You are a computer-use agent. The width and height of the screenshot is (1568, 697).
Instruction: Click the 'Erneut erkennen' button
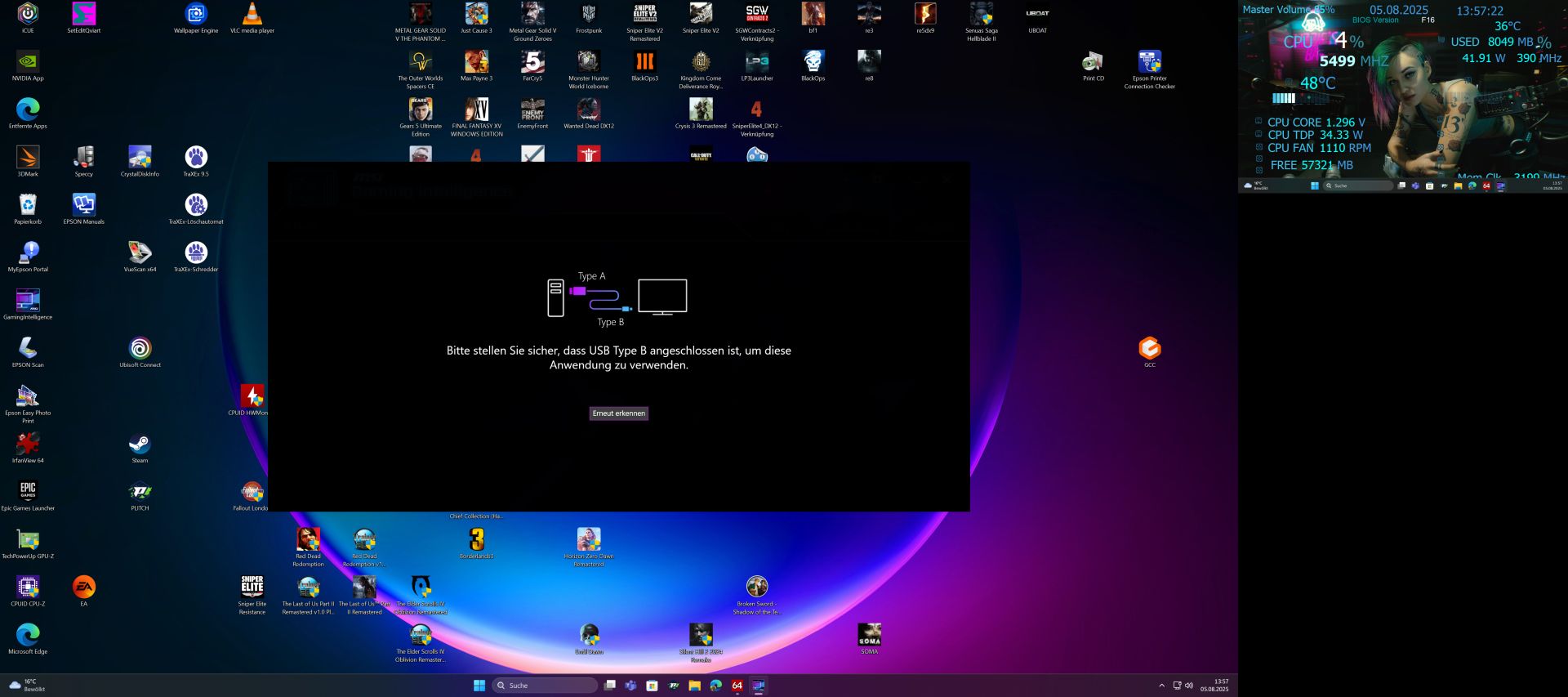pyautogui.click(x=618, y=413)
